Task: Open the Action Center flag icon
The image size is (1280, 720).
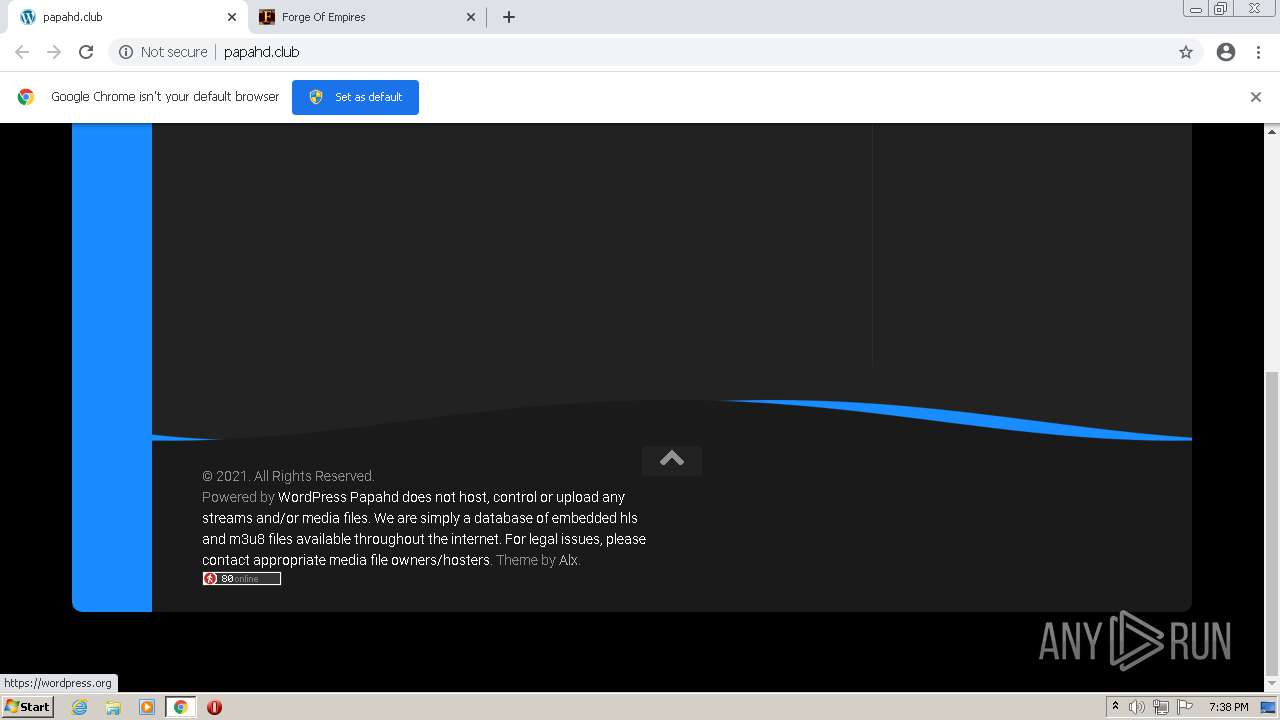Action: tap(1185, 707)
